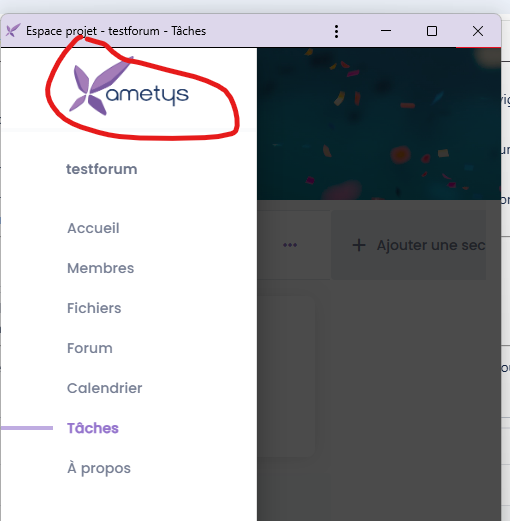Go to the Membres section
The width and height of the screenshot is (510, 521).
tap(100, 268)
